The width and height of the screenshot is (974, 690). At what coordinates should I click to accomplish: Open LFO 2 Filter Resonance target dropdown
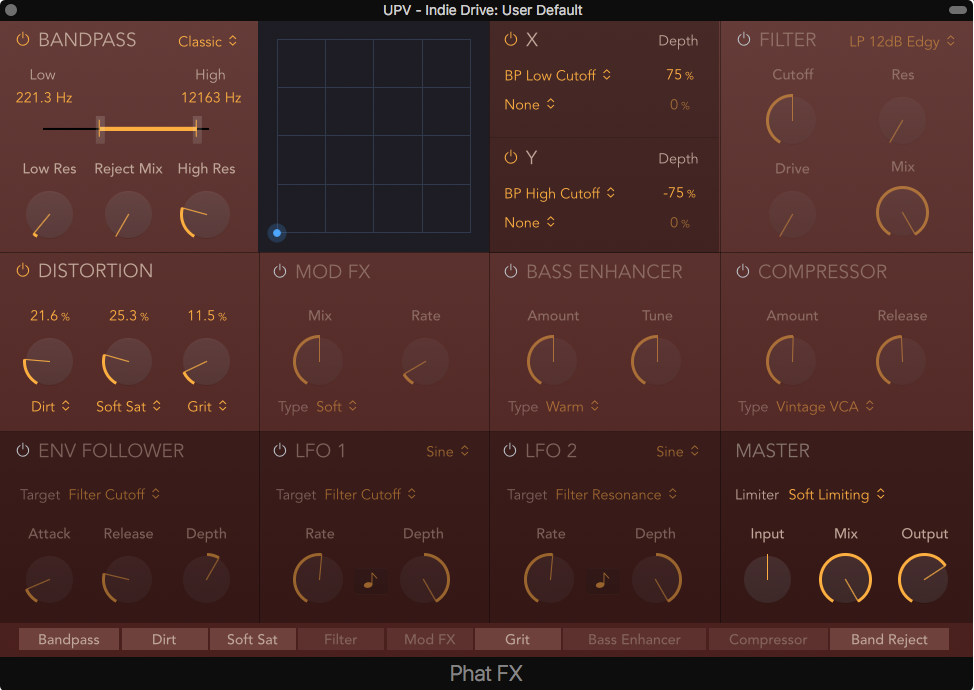616,494
